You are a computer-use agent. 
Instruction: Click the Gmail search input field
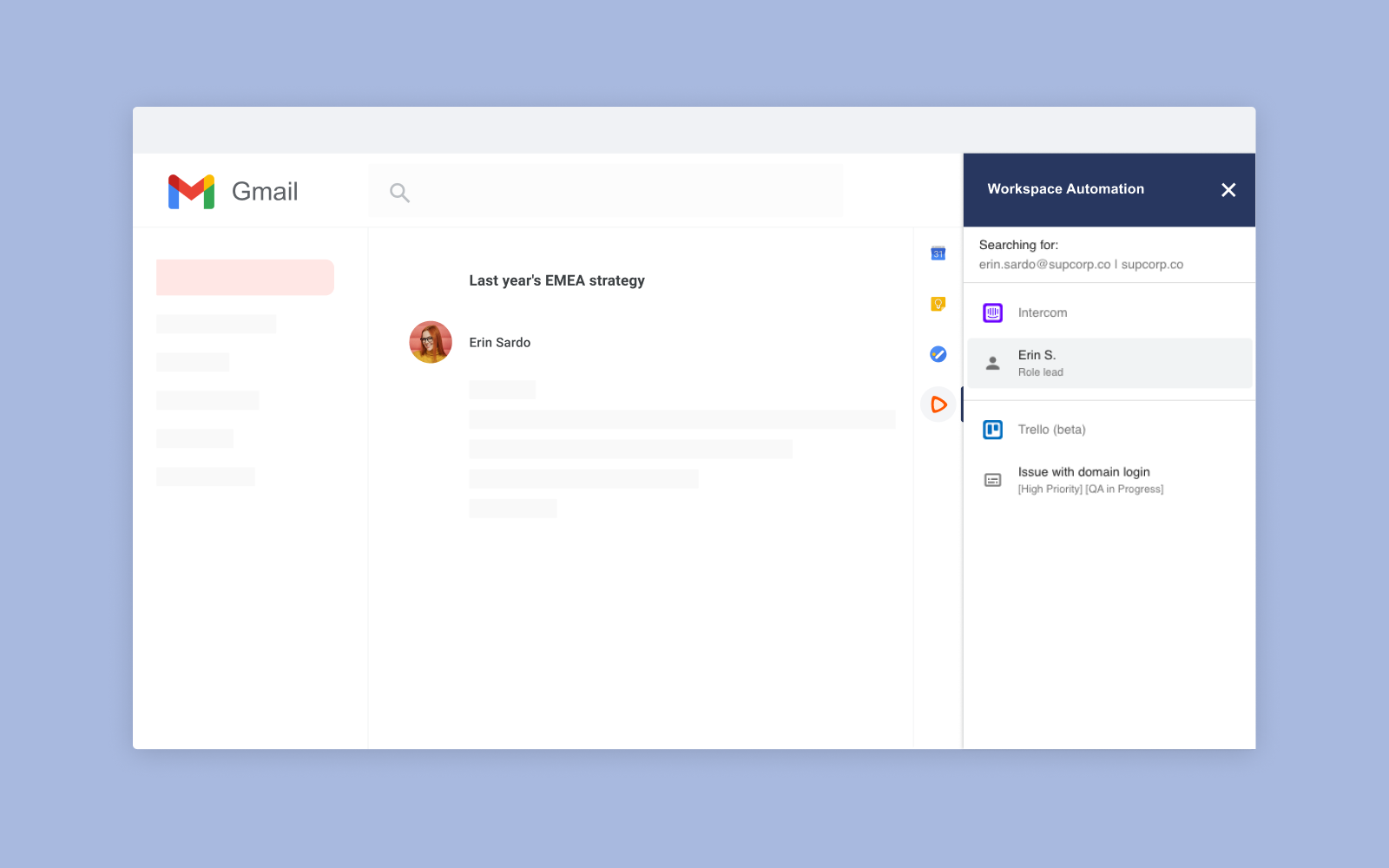606,191
